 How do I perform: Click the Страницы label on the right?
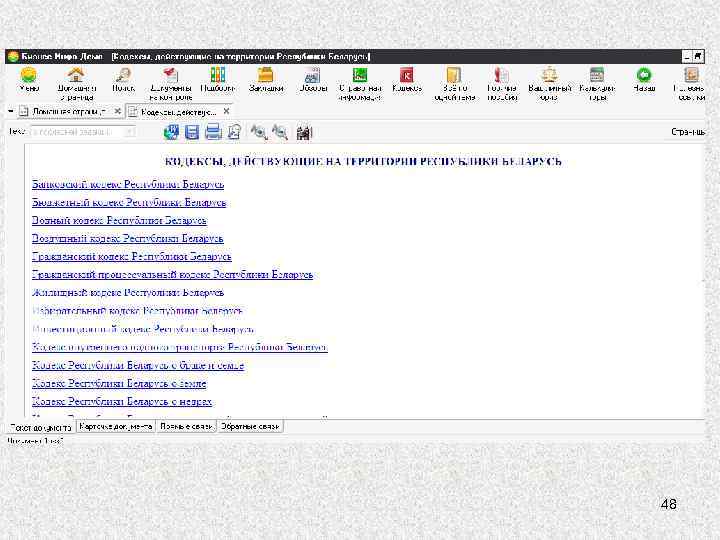point(688,132)
